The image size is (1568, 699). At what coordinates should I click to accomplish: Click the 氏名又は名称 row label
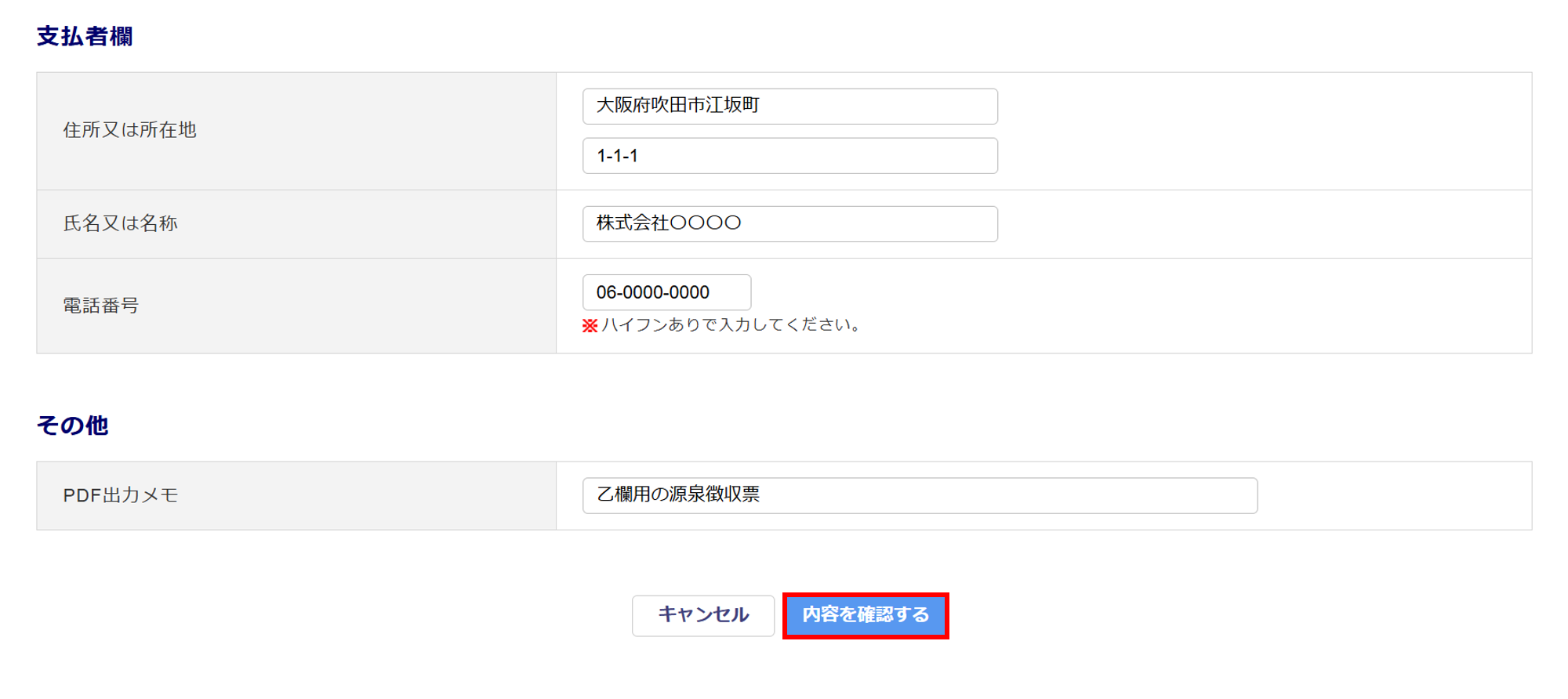click(120, 223)
